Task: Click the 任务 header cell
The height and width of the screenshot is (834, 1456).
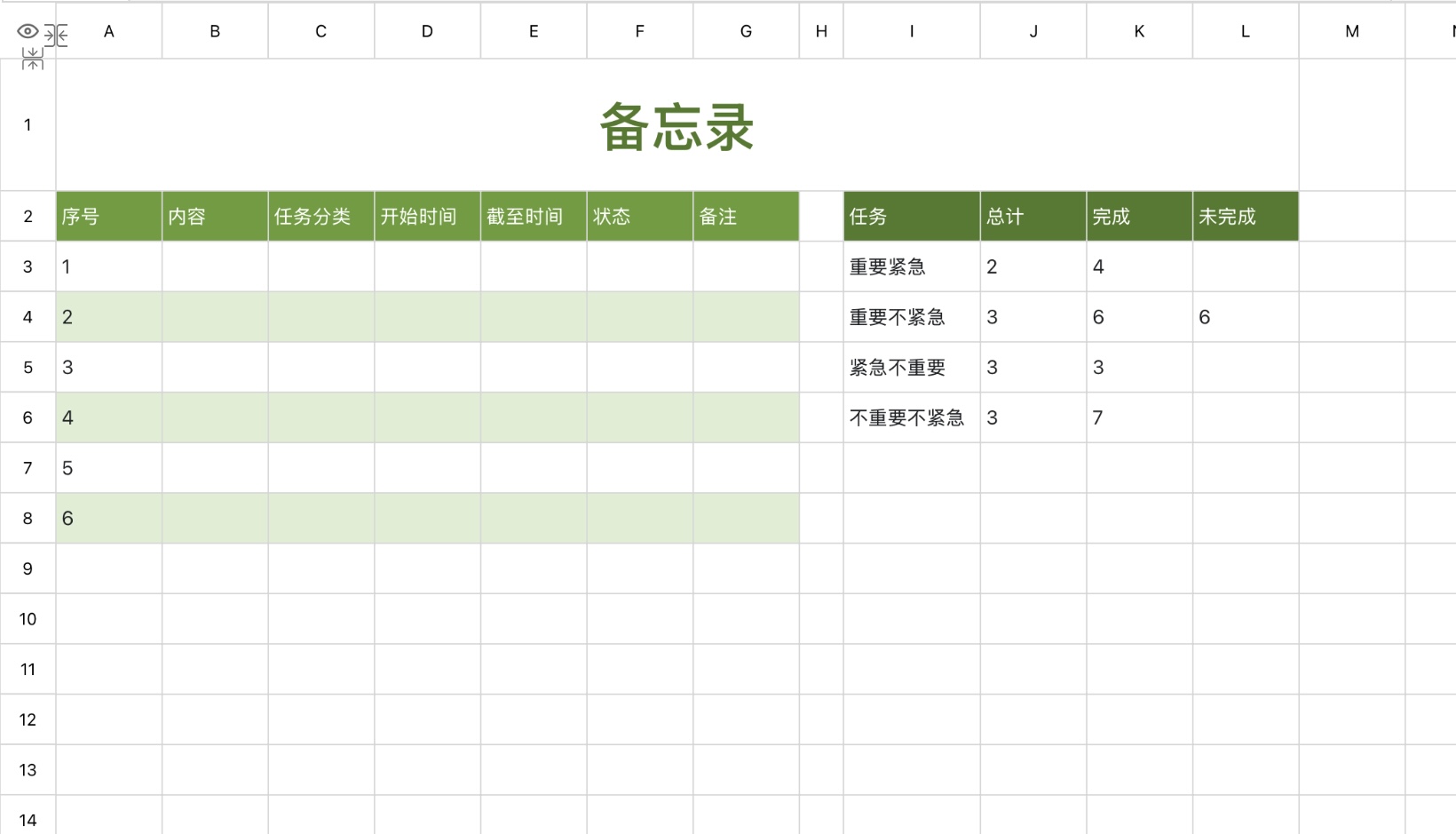Action: tap(912, 216)
